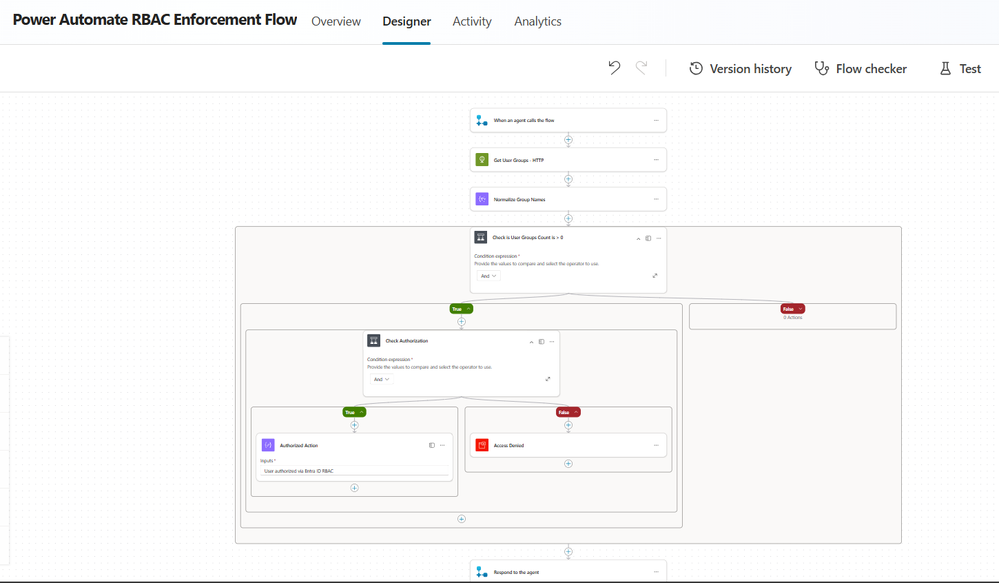Click the Respond to the agent icon
This screenshot has height=583, width=999.
[482, 572]
